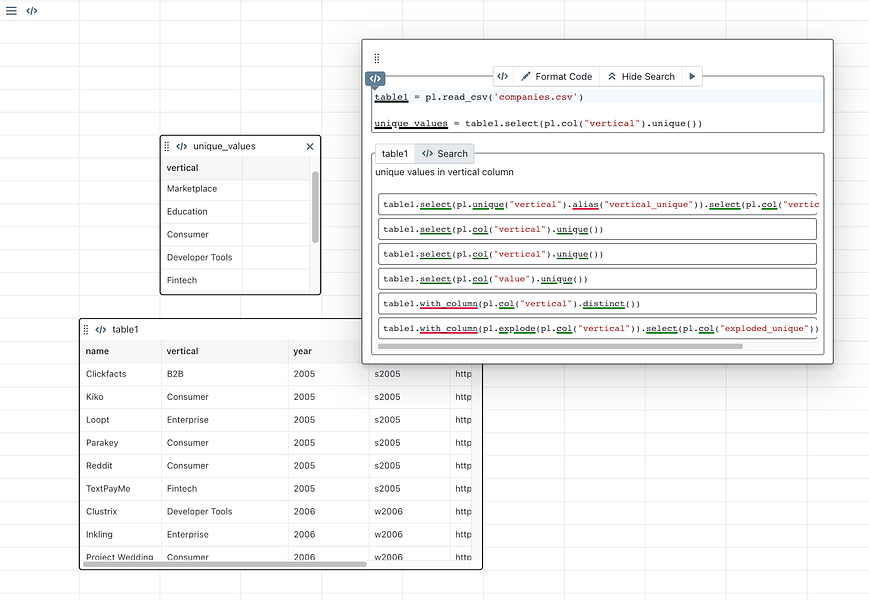
Task: Select the Developer Tools cell in unique_values
Action: pyautogui.click(x=202, y=258)
